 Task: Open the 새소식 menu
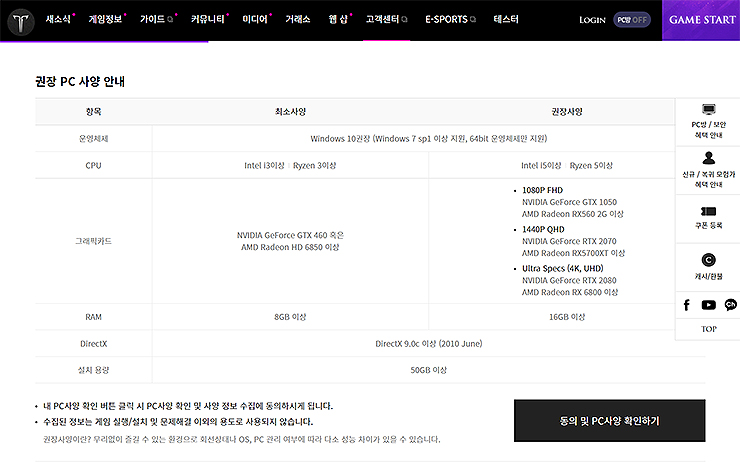pos(58,19)
